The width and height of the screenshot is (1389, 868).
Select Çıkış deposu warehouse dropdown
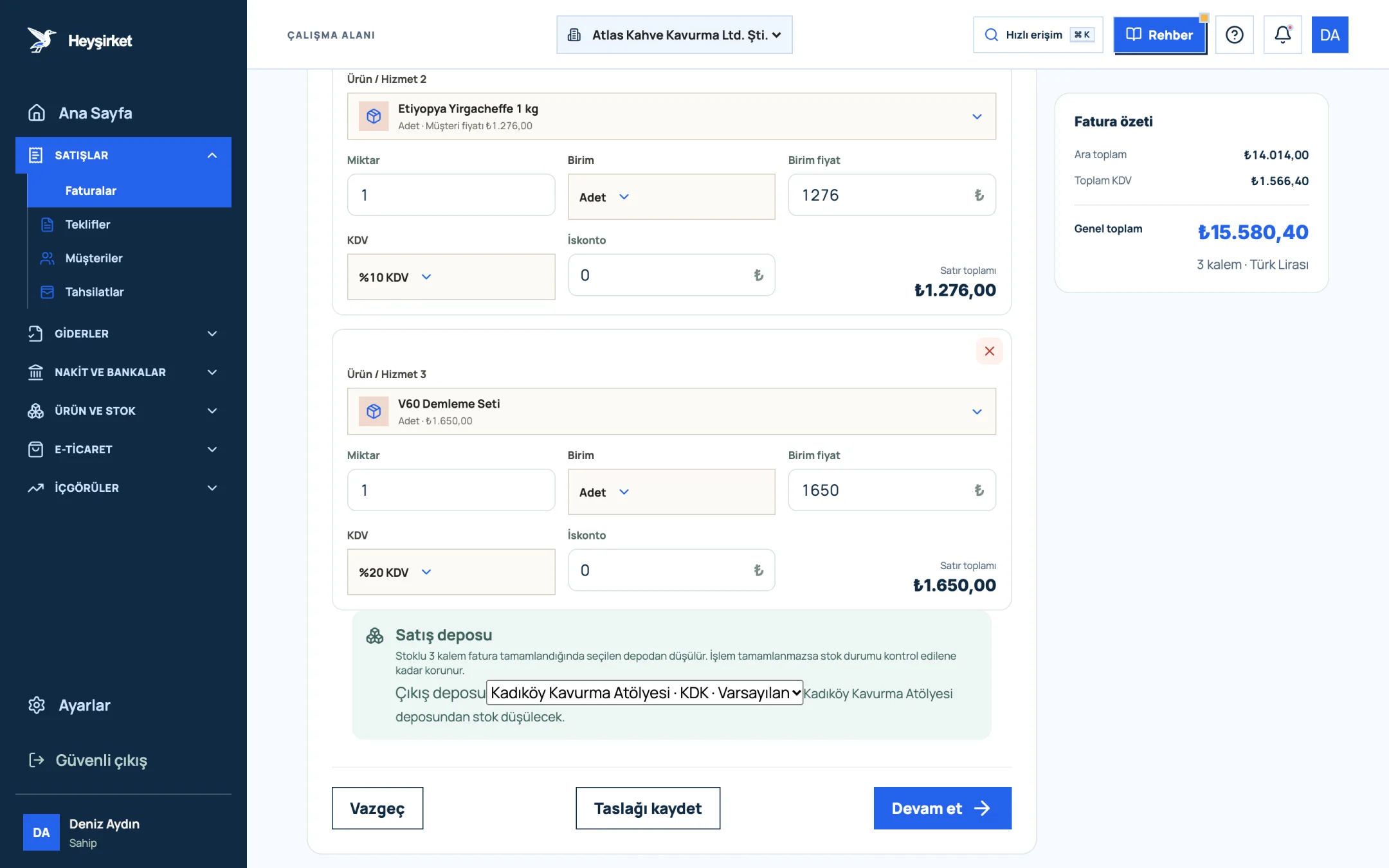click(x=644, y=692)
